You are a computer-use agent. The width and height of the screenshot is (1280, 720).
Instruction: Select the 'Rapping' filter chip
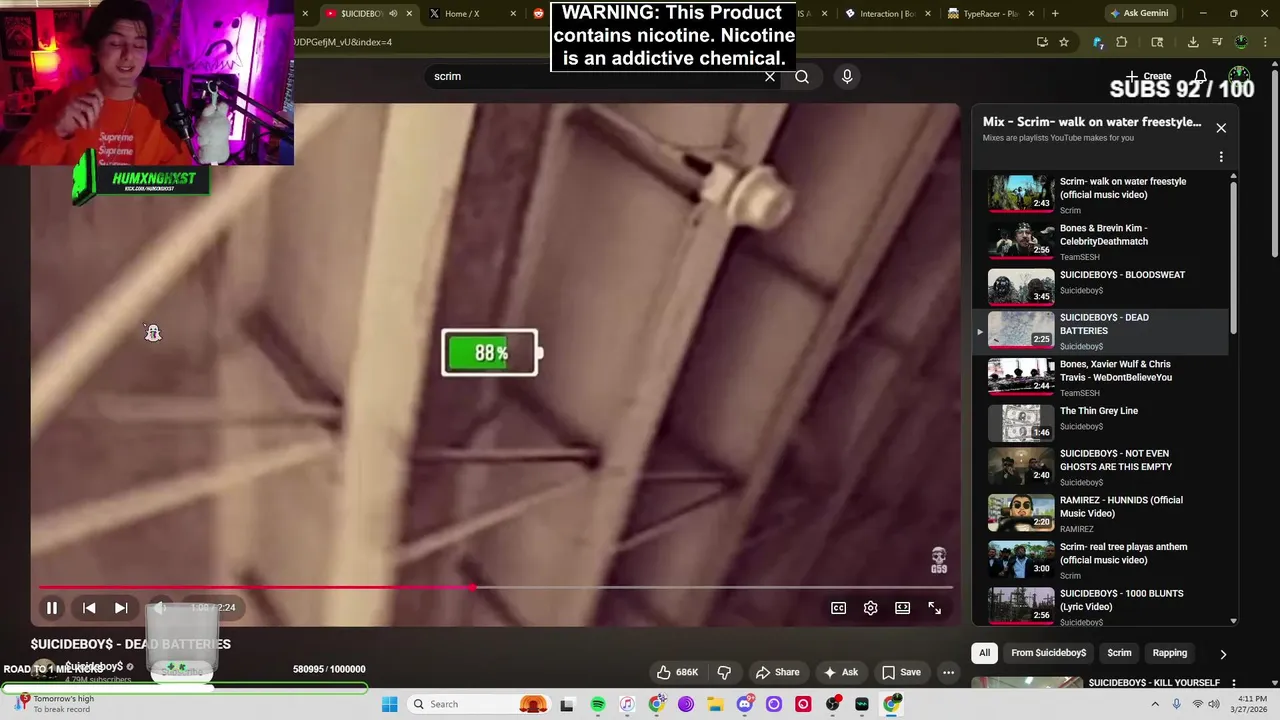1169,653
